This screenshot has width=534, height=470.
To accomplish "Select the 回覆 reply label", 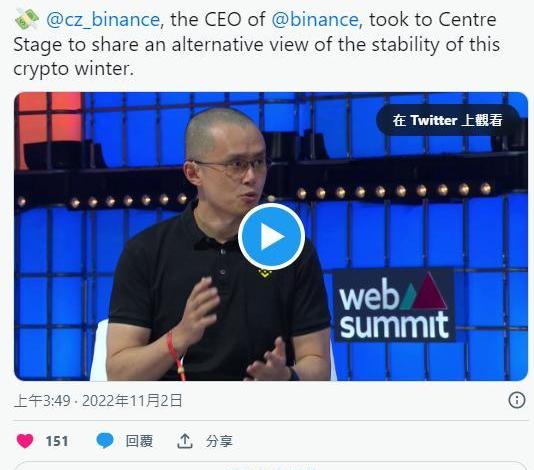I will tap(139, 441).
